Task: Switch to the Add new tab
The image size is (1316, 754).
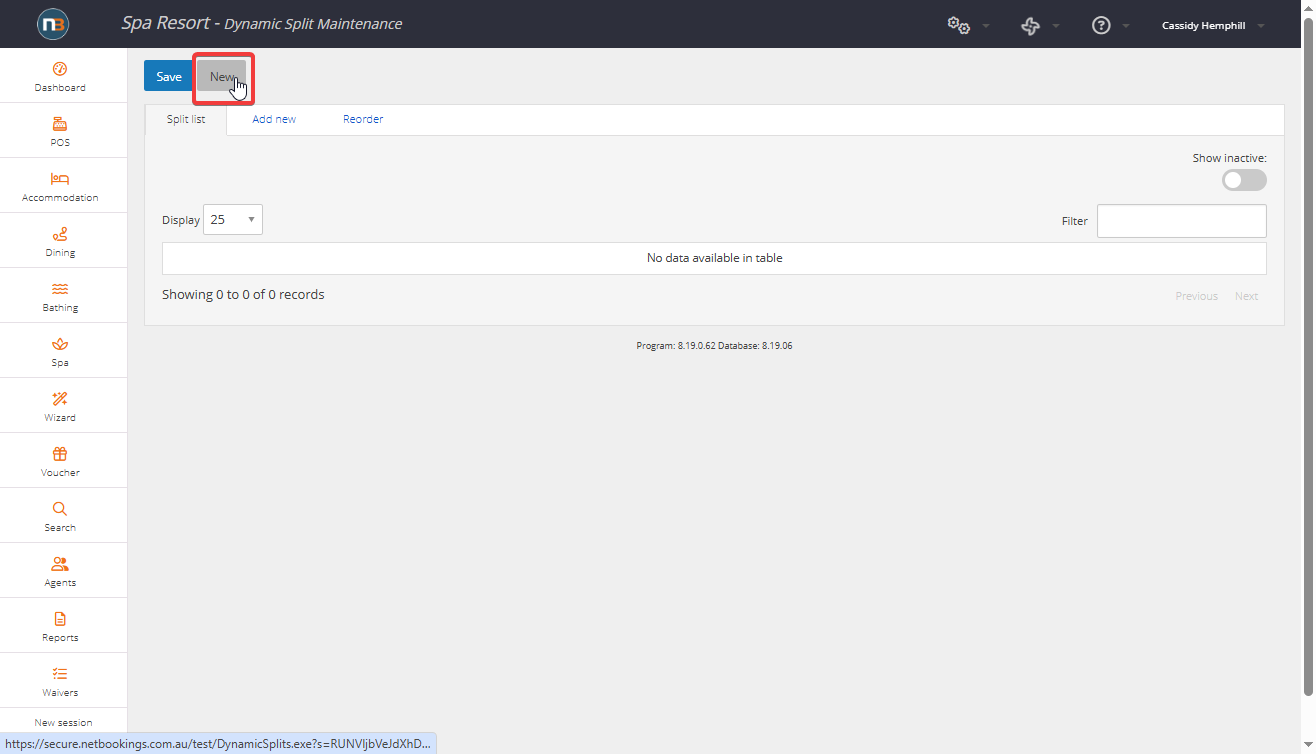Action: tap(274, 119)
